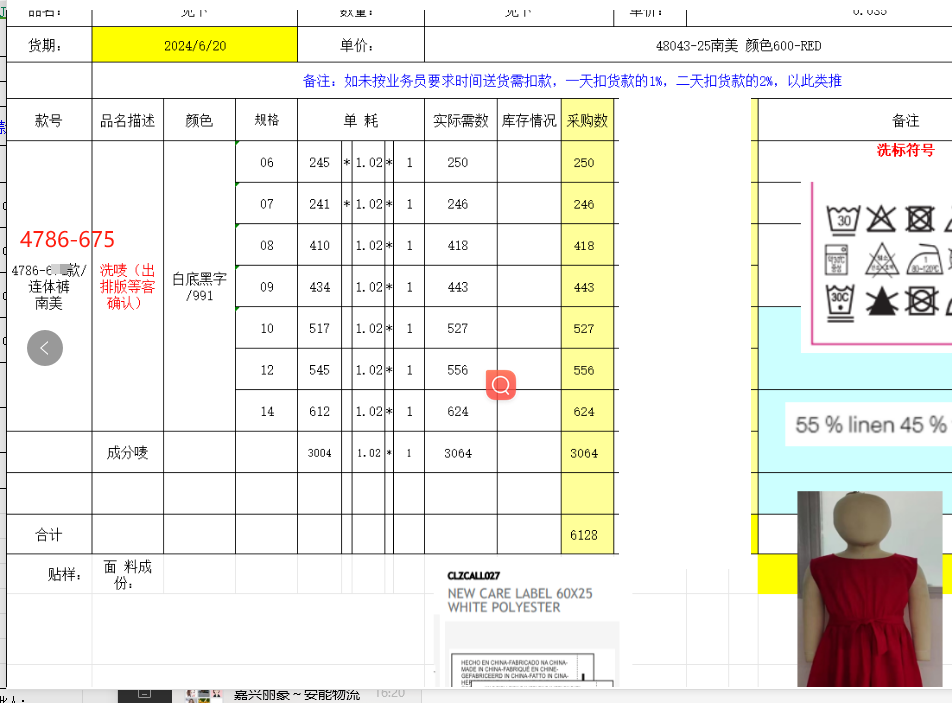Screen dimensions: 952x703
Task: Click the top-row crossed-out tumble dry square
Action: [x=920, y=219]
